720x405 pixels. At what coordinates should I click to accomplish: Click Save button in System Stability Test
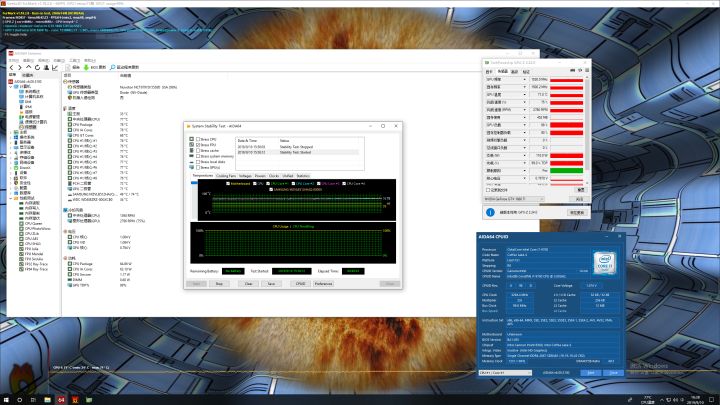(271, 284)
